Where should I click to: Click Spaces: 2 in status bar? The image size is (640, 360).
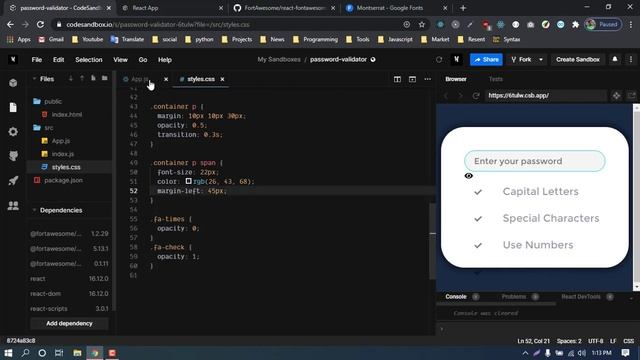point(569,341)
